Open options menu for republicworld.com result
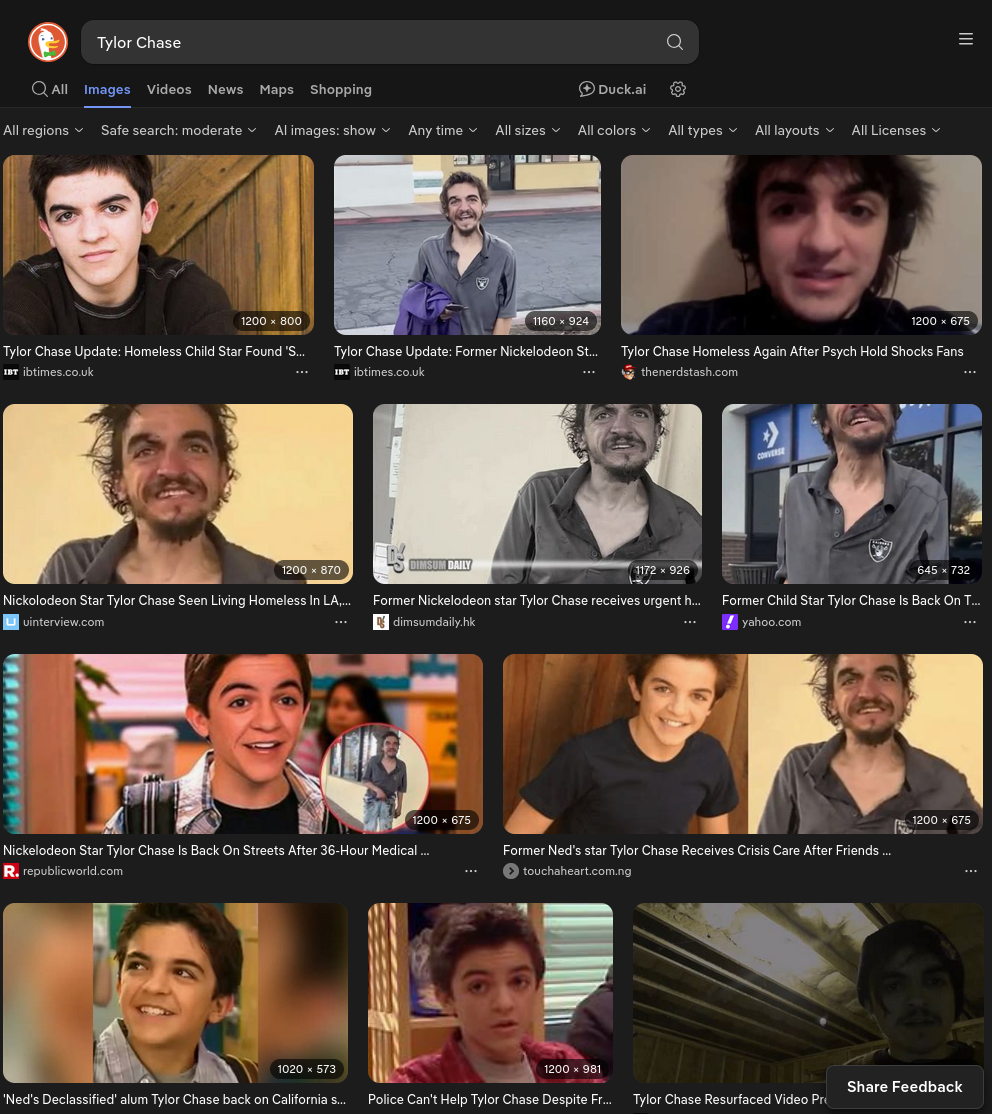 471,871
